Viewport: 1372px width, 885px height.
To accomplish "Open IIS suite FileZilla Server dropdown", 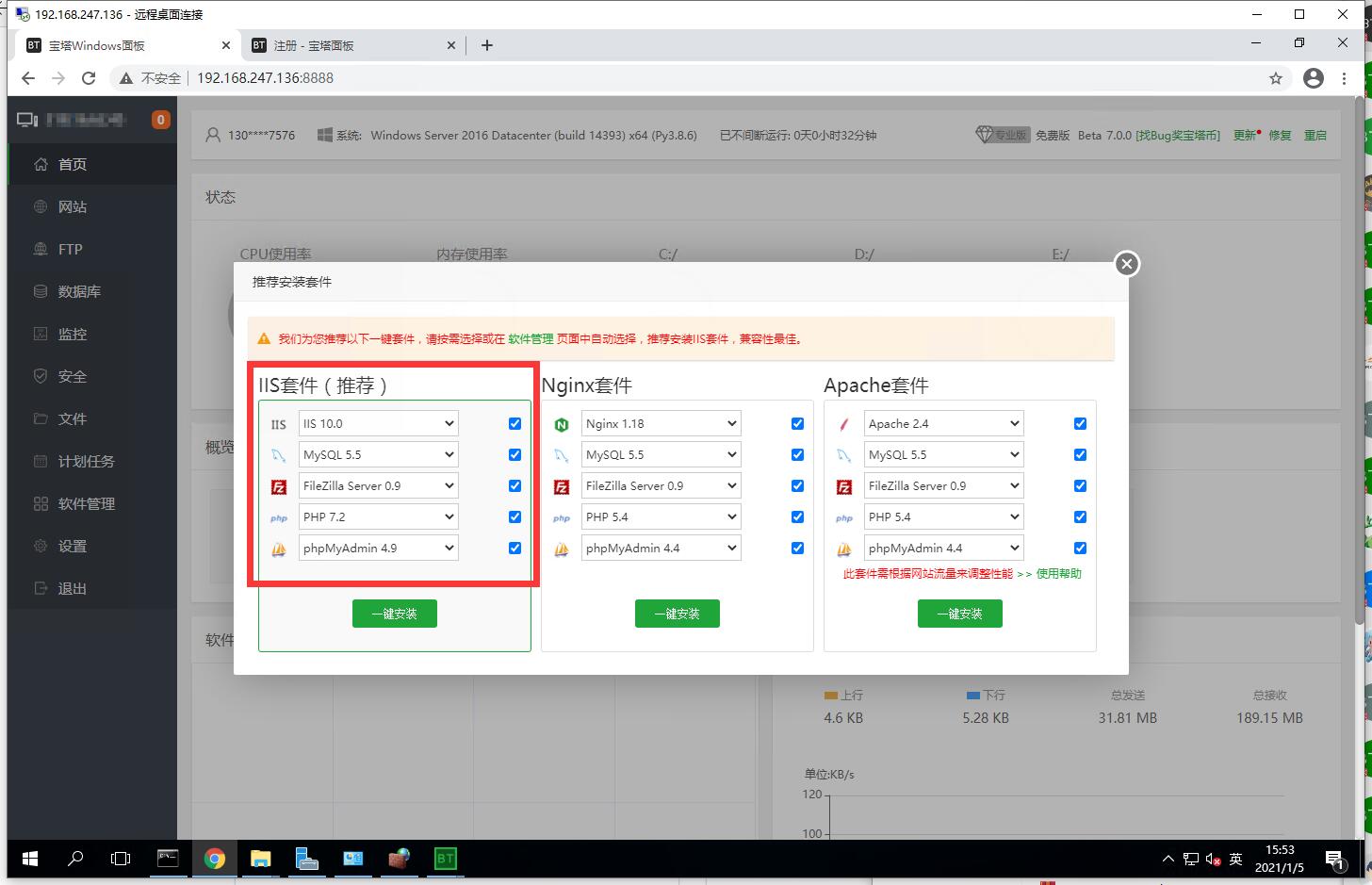I will (x=379, y=486).
